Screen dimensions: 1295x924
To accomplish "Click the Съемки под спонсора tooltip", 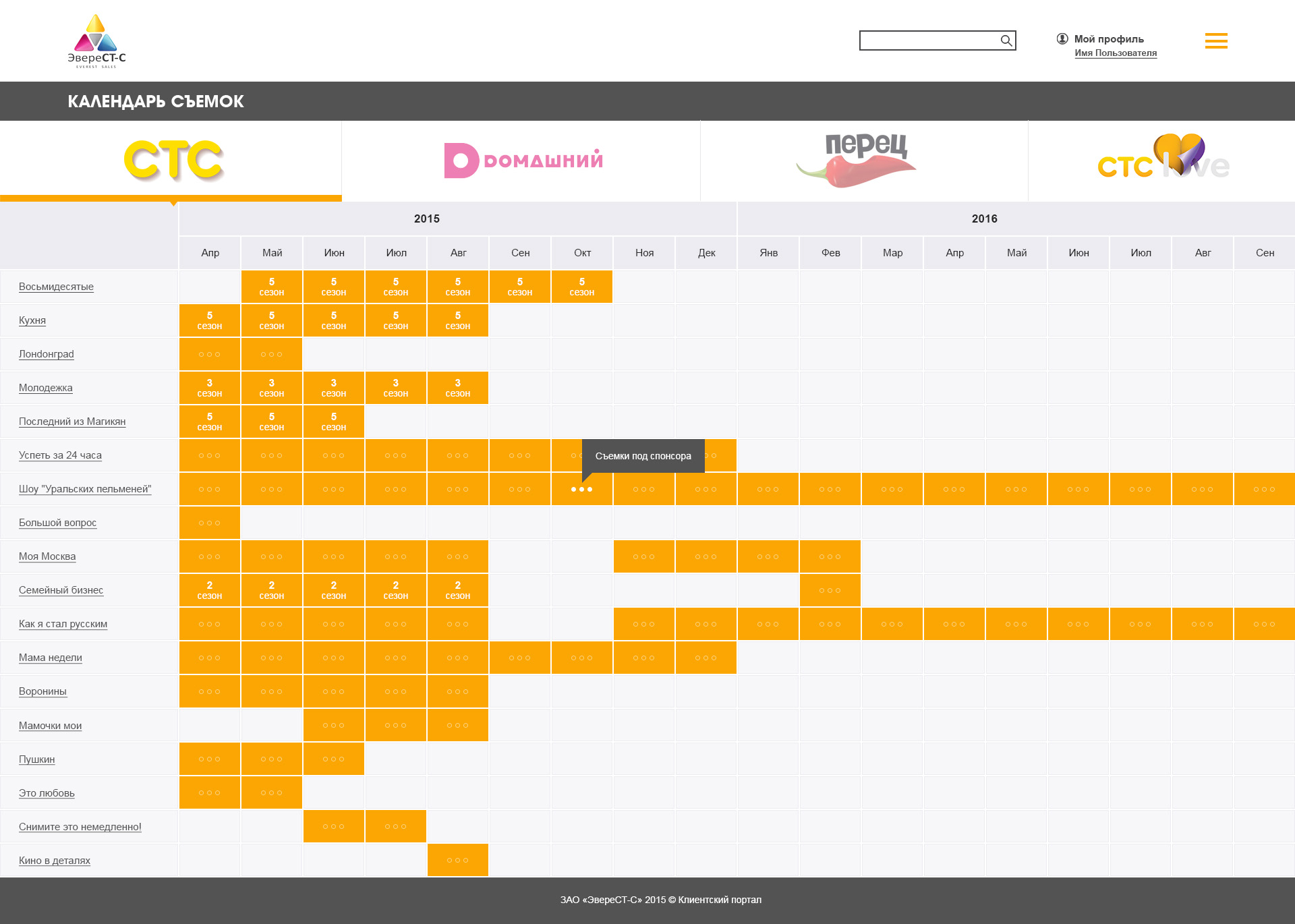I will [x=643, y=456].
